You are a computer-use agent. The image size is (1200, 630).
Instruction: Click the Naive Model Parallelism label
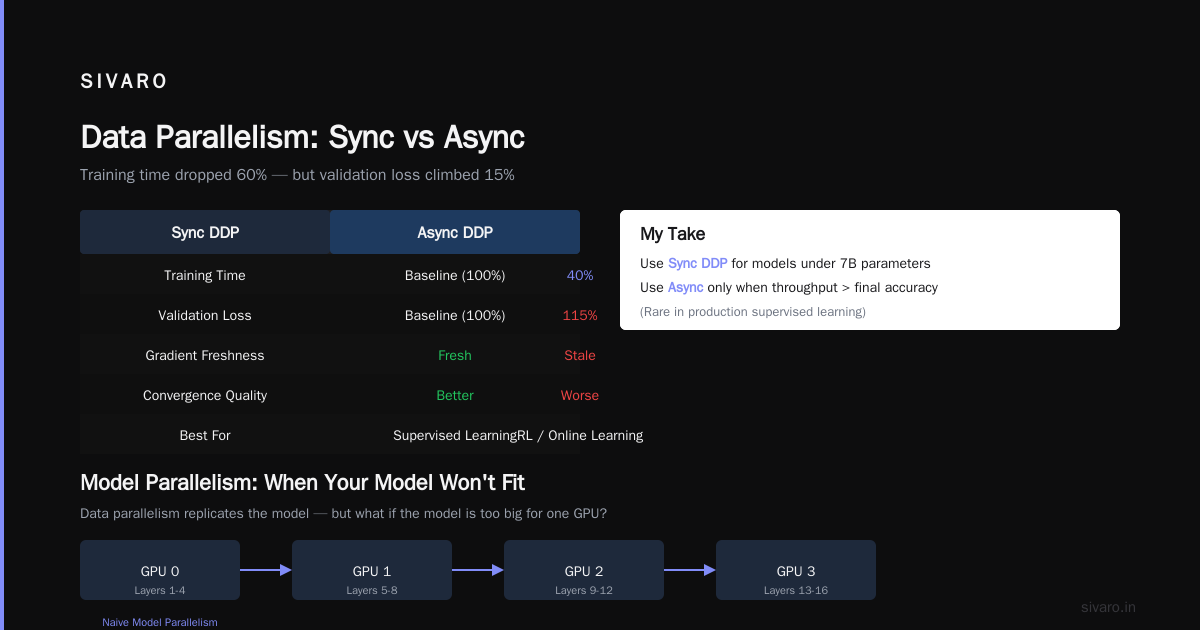160,622
